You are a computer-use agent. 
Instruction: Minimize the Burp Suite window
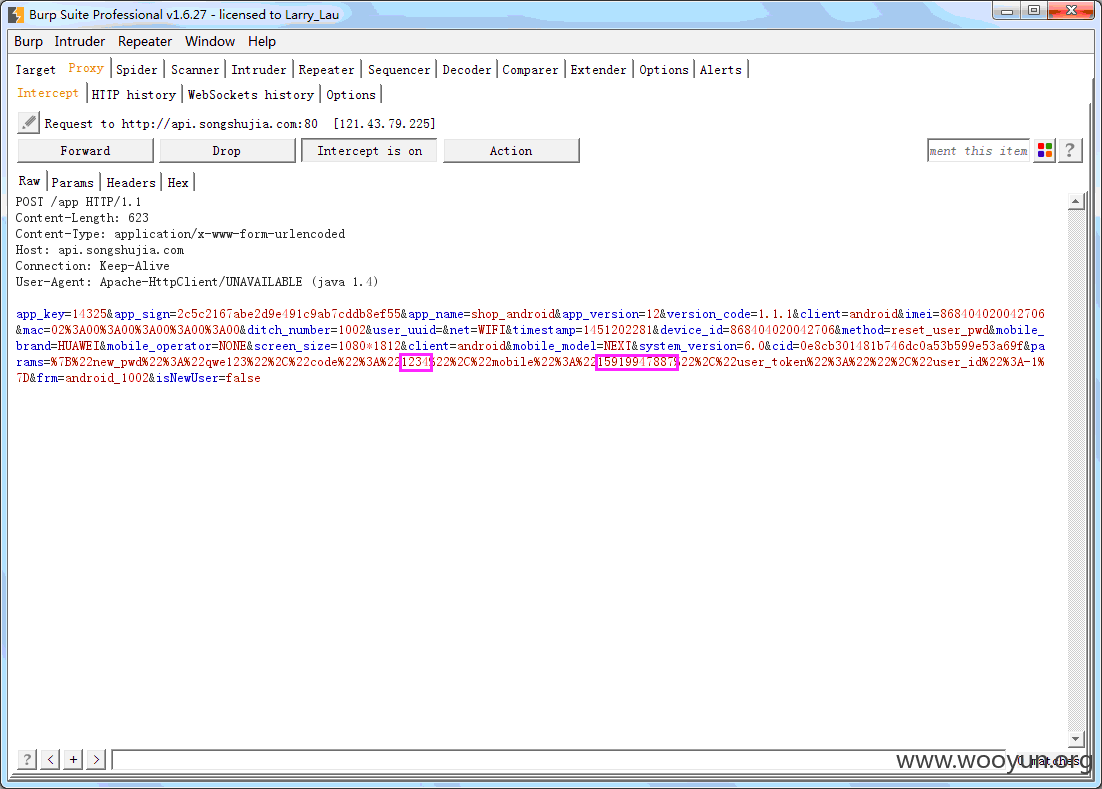1006,11
